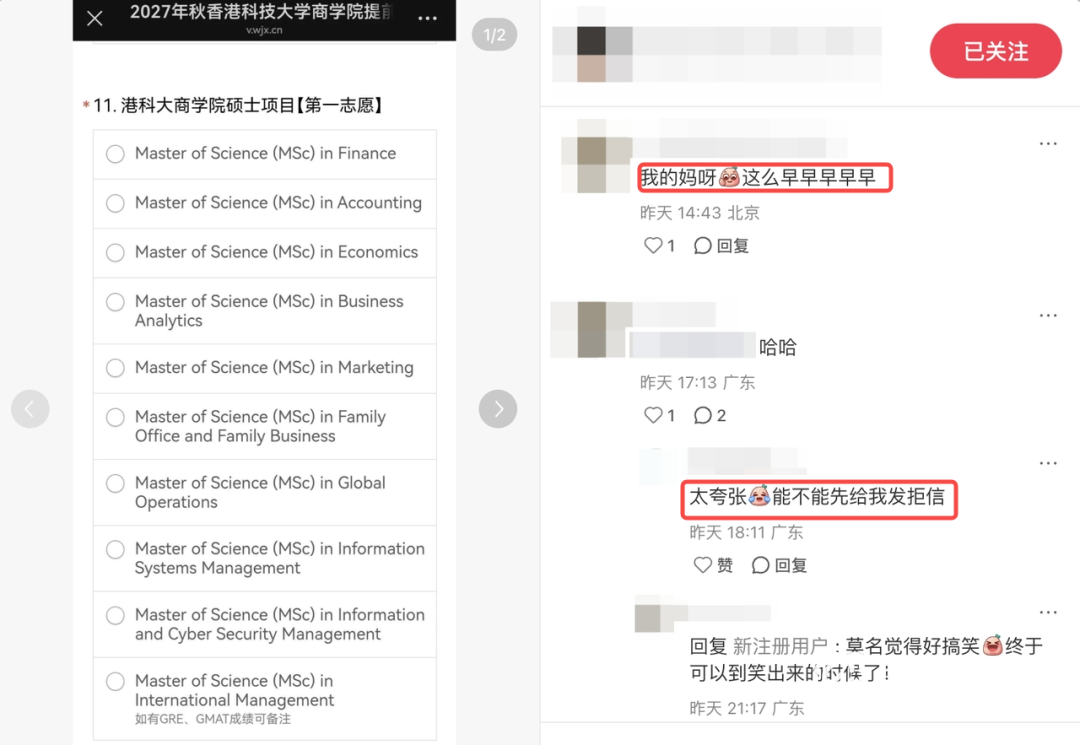The height and width of the screenshot is (745, 1080).
Task: Open the three-dot menu in survey header
Action: coord(427,19)
